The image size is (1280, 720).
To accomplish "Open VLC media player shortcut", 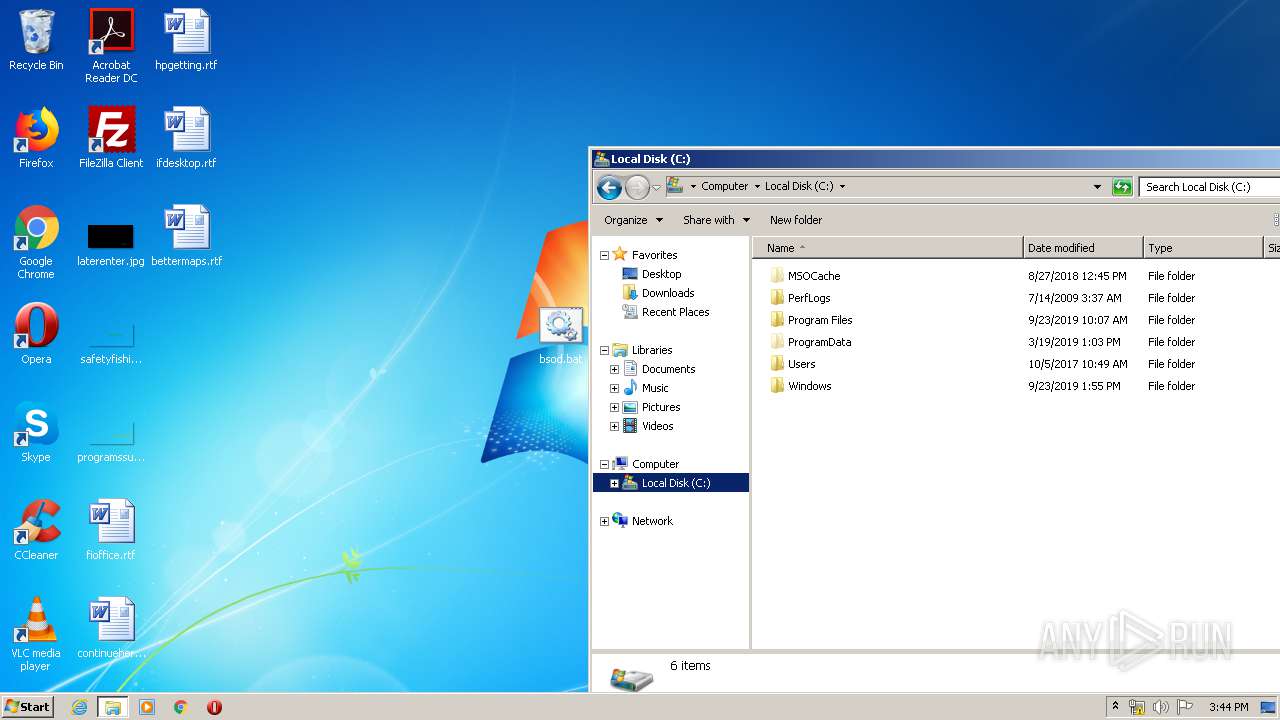I will [x=36, y=634].
